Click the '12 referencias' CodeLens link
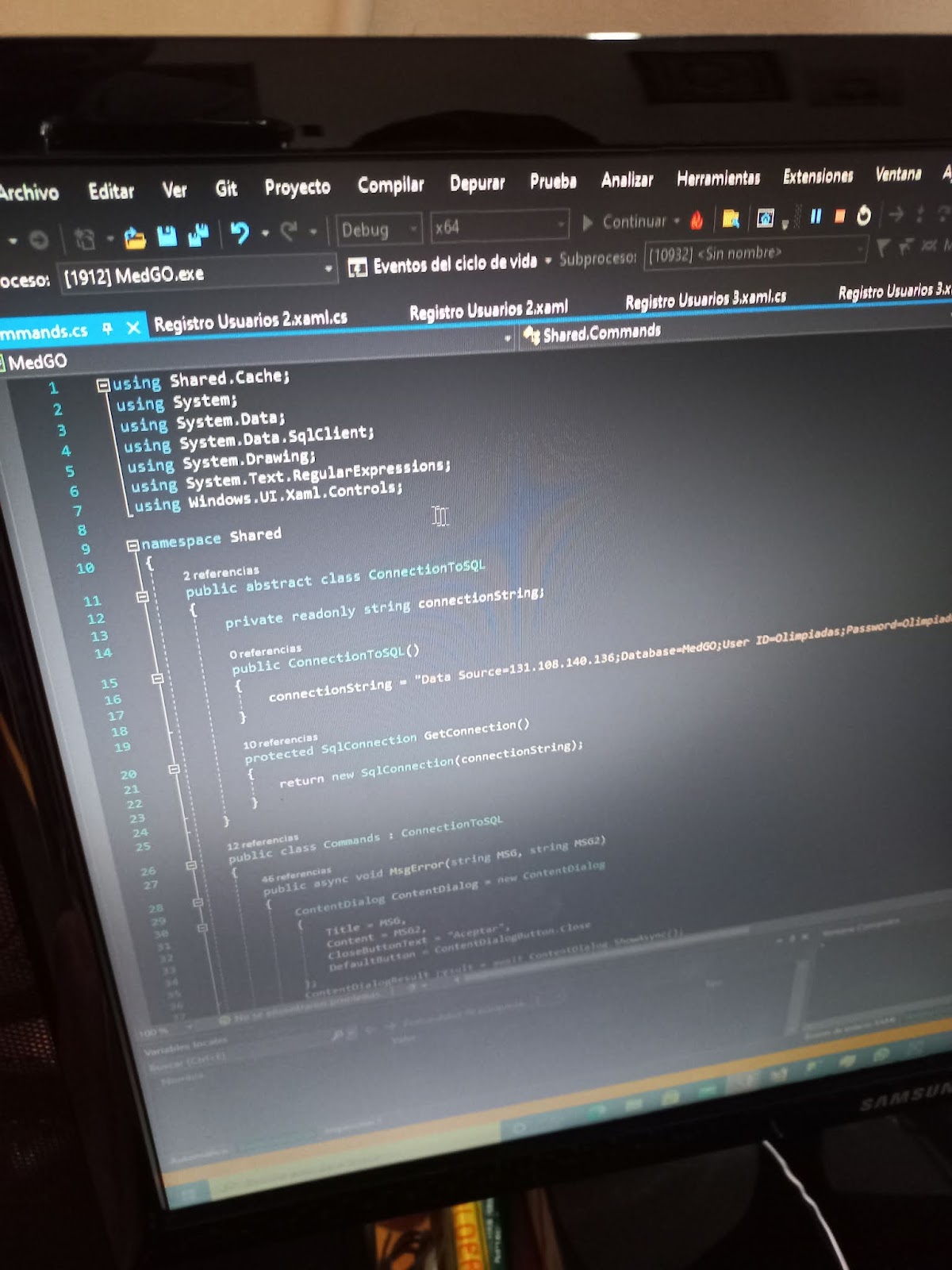This screenshot has height=1270, width=952. pos(263,842)
